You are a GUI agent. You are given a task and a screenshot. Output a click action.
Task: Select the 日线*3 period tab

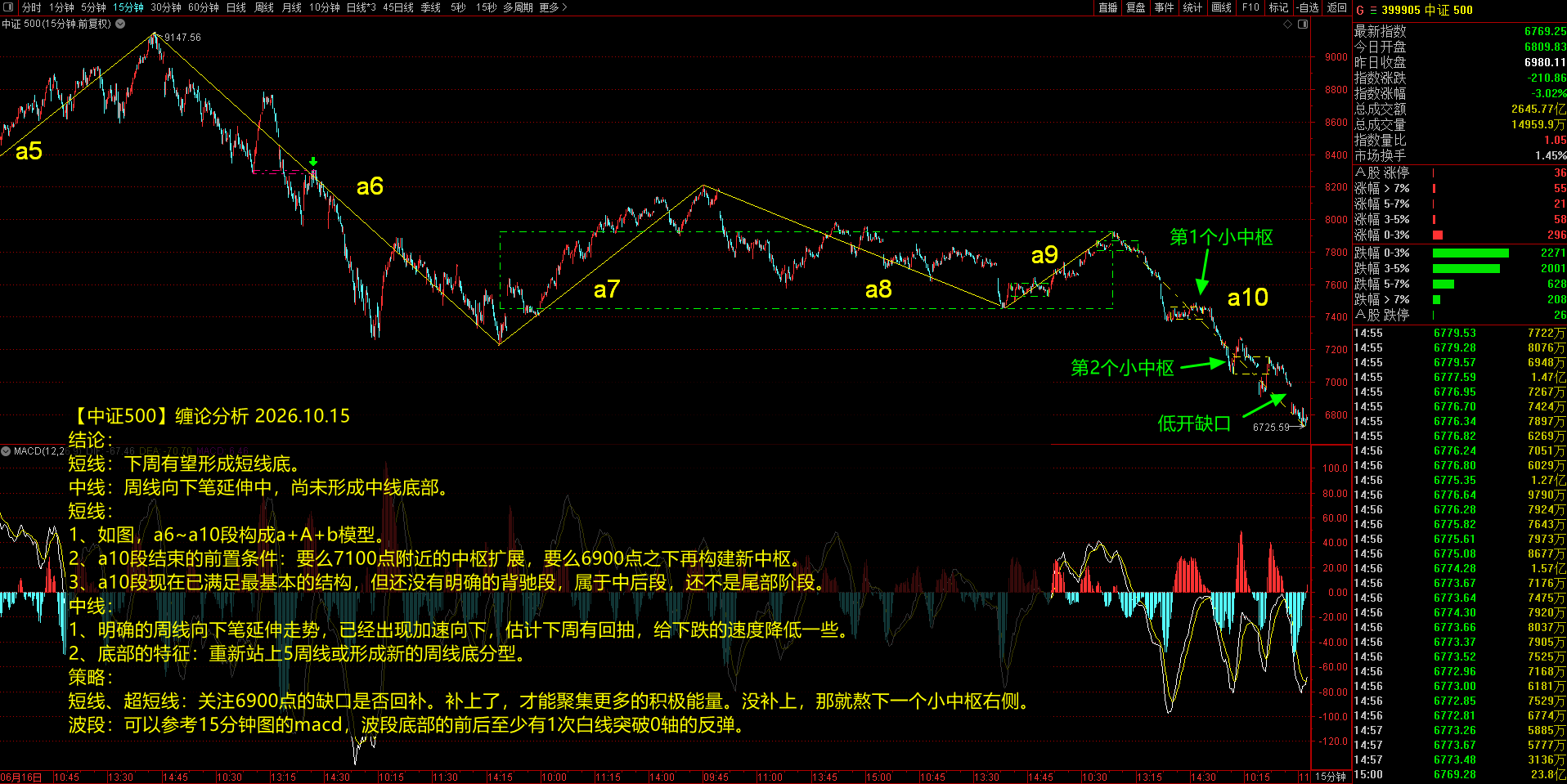pos(361,7)
